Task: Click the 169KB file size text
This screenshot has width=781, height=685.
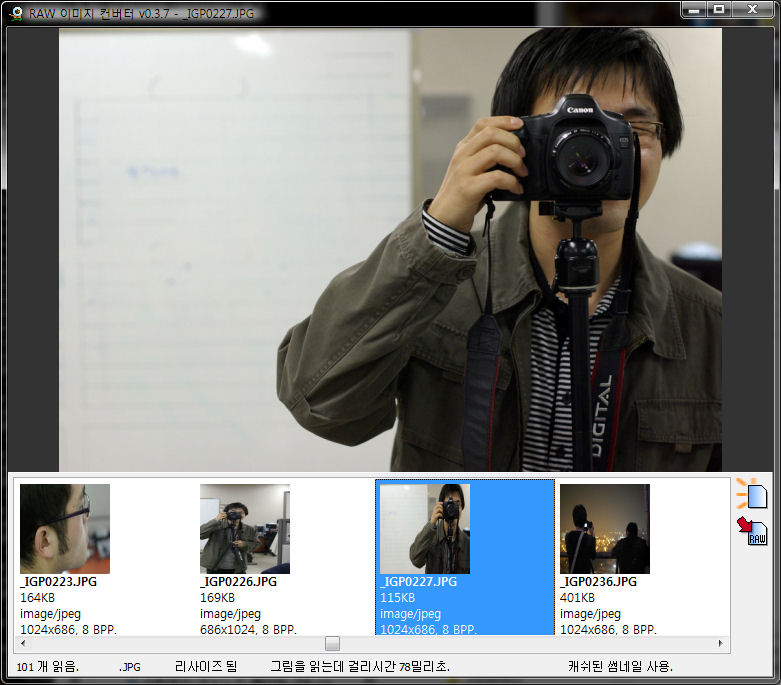Action: [x=217, y=597]
